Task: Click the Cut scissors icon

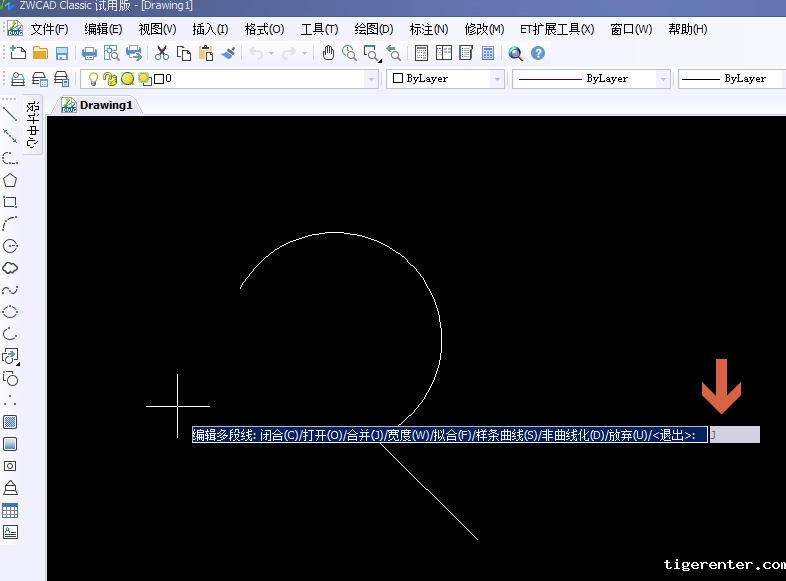Action: pos(162,53)
